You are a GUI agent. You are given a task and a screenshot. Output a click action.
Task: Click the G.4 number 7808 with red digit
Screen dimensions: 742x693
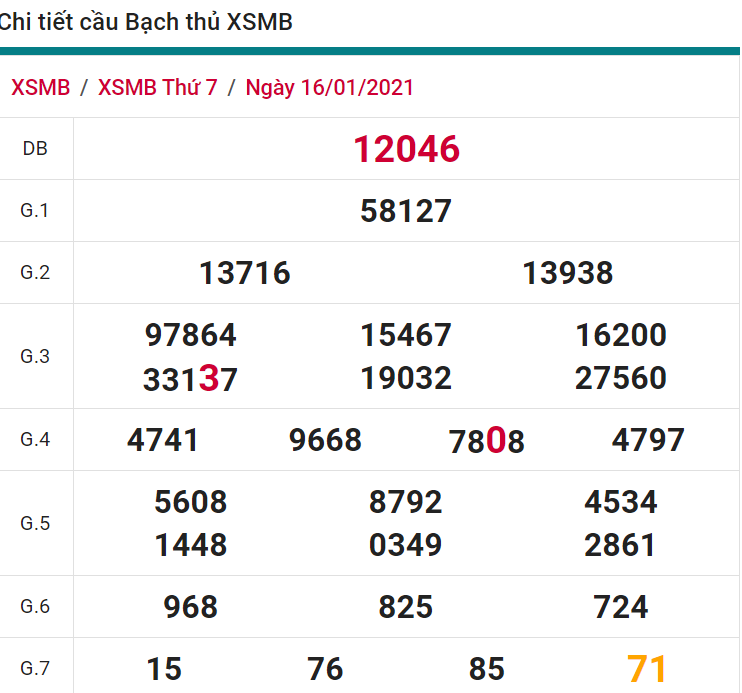487,441
